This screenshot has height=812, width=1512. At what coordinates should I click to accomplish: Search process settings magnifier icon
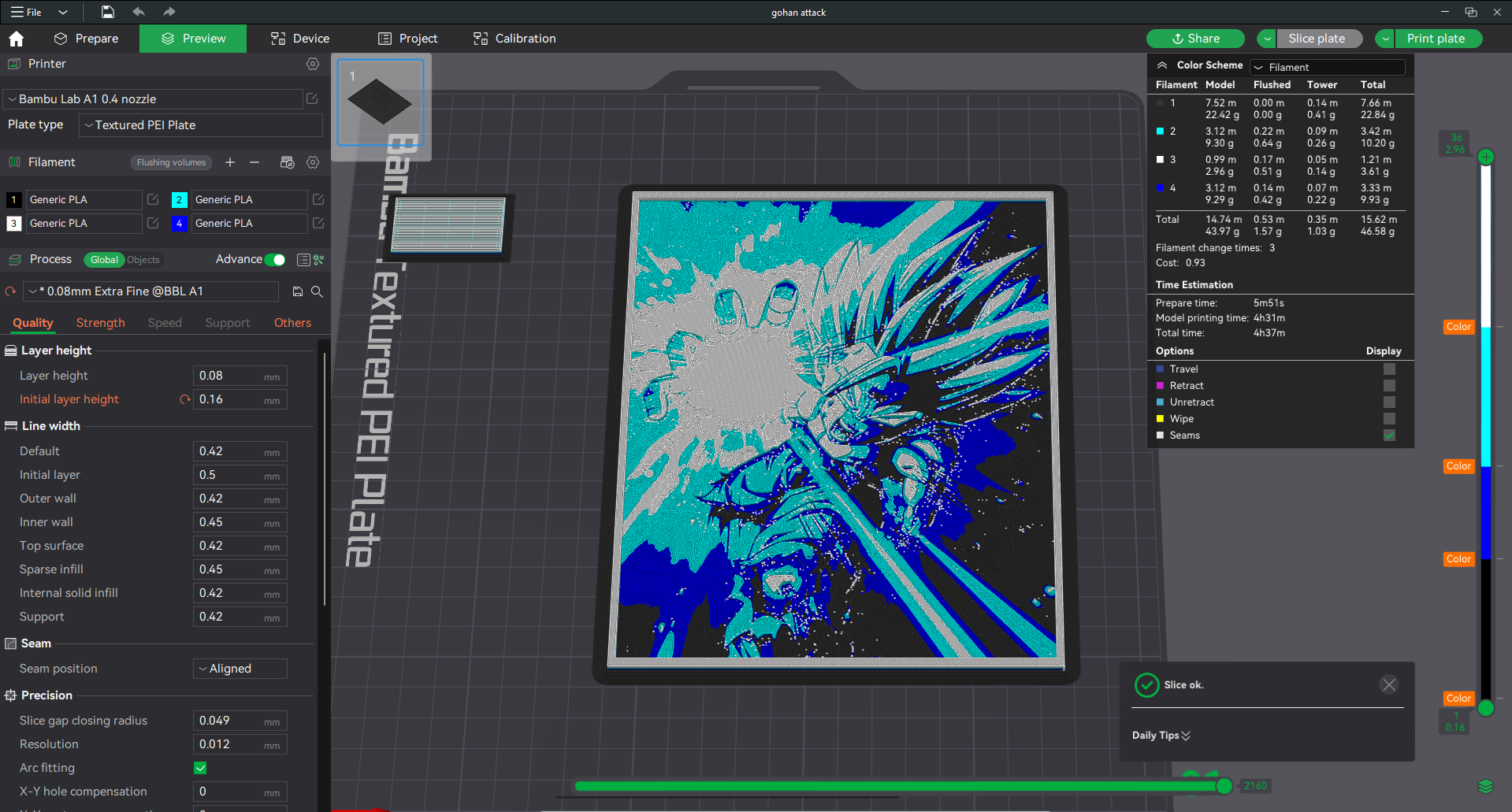click(317, 291)
